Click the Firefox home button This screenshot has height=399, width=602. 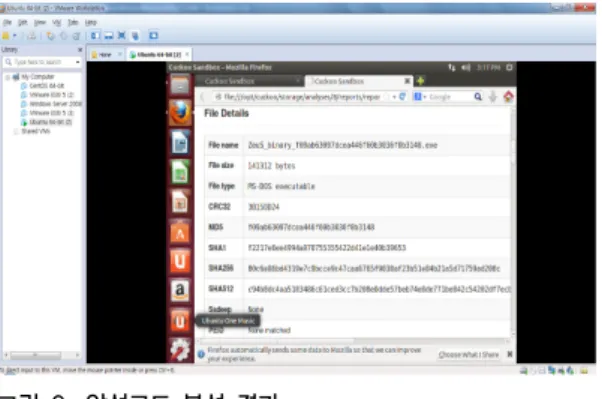(508, 97)
